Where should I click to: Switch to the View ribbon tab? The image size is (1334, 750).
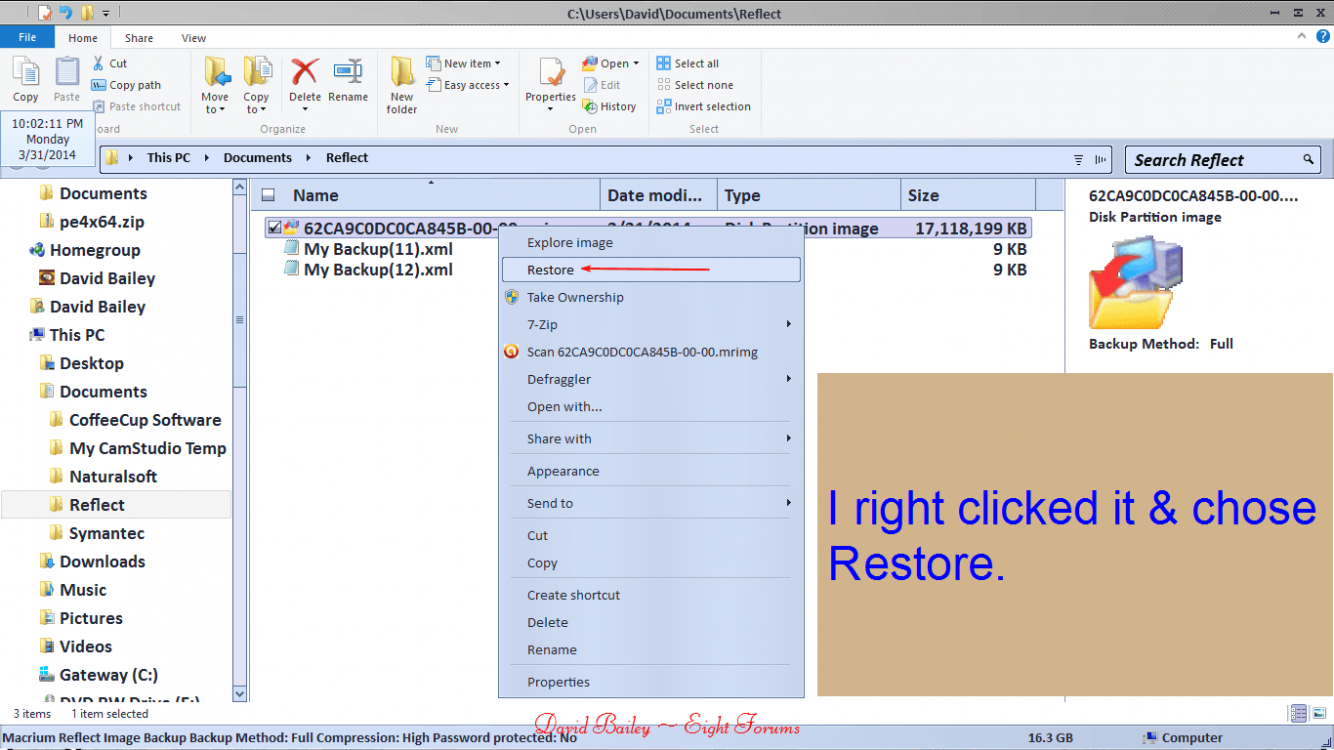(194, 38)
